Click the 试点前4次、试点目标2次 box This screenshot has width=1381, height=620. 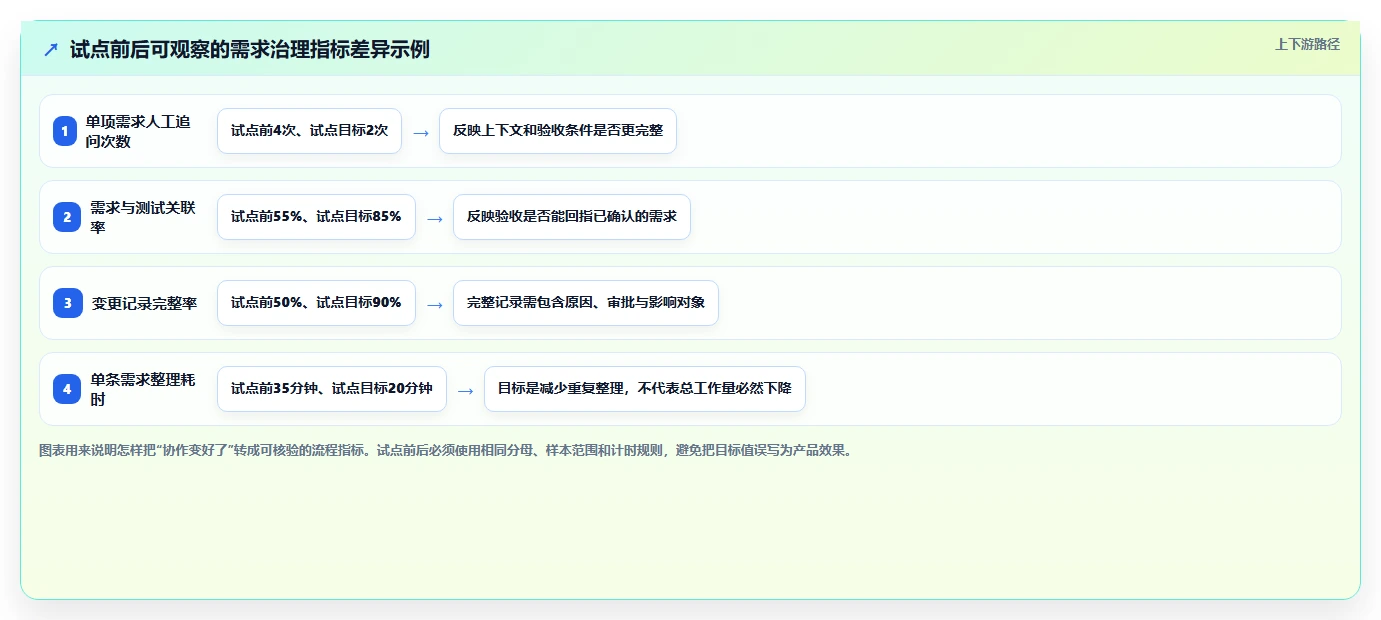point(309,131)
